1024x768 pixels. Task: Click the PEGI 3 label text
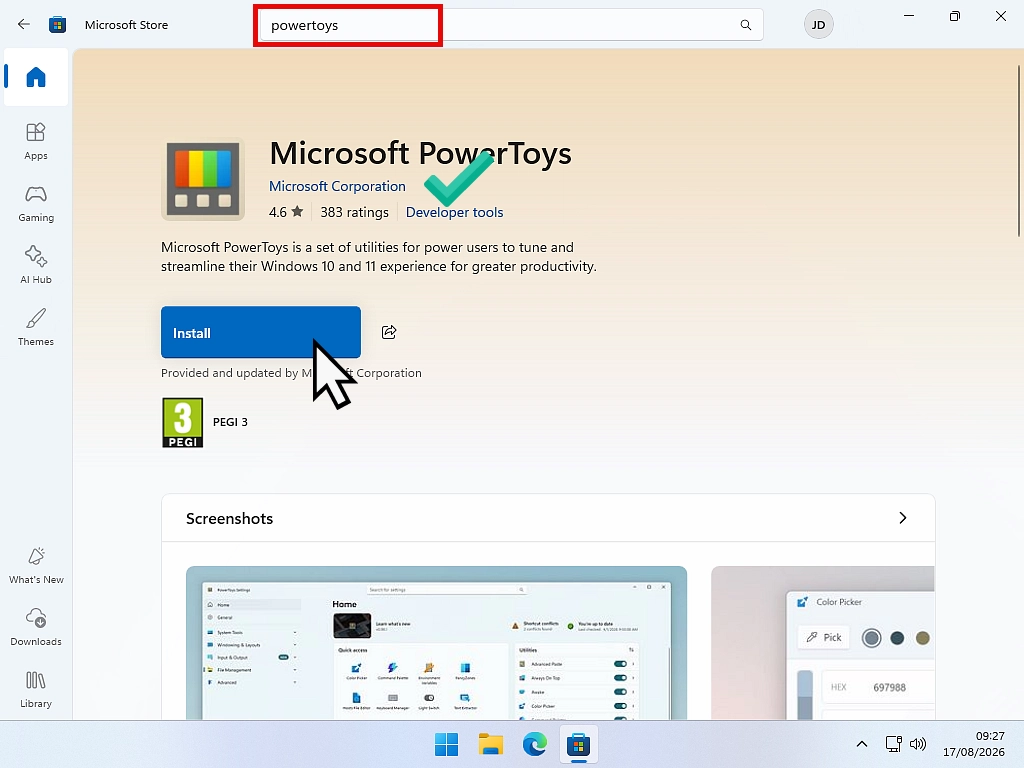point(231,422)
